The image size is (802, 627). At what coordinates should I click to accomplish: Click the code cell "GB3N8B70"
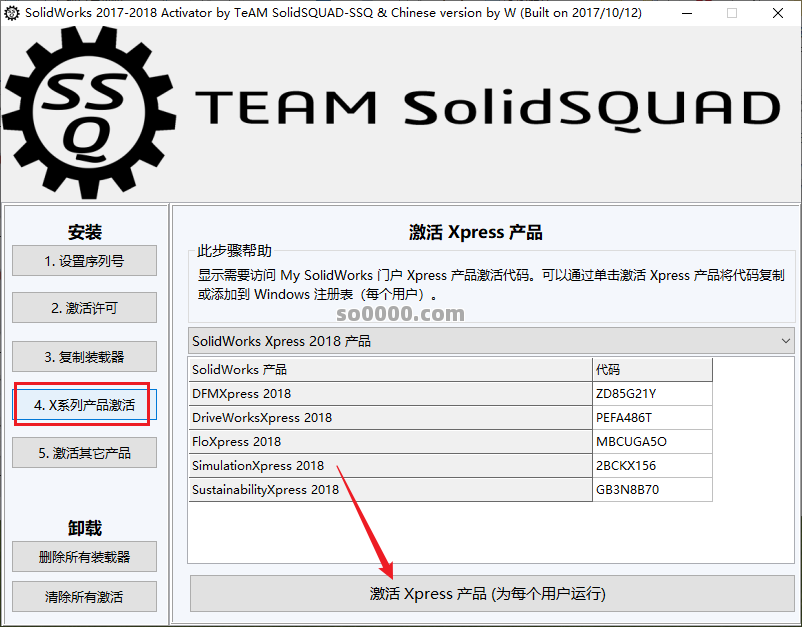pyautogui.click(x=652, y=489)
